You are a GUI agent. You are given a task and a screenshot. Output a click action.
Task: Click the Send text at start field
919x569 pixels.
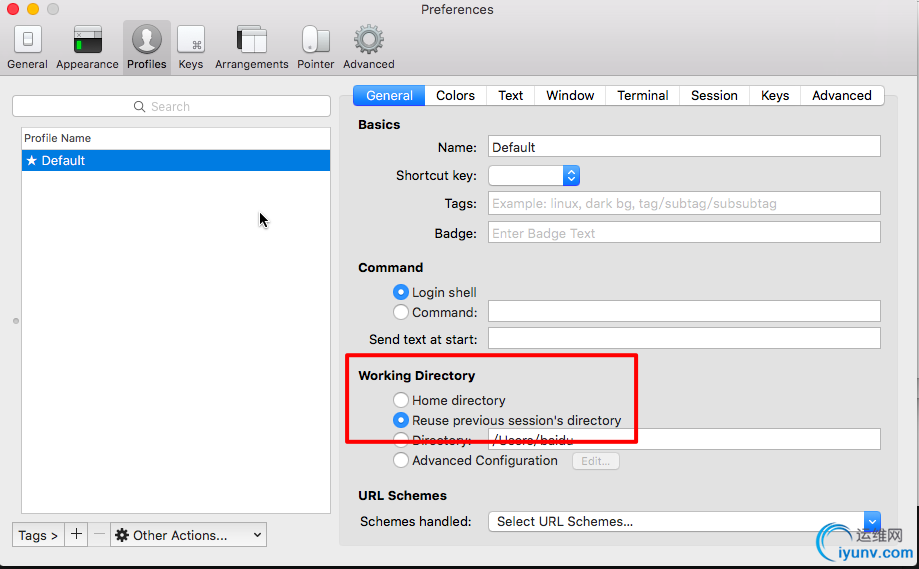coord(684,338)
